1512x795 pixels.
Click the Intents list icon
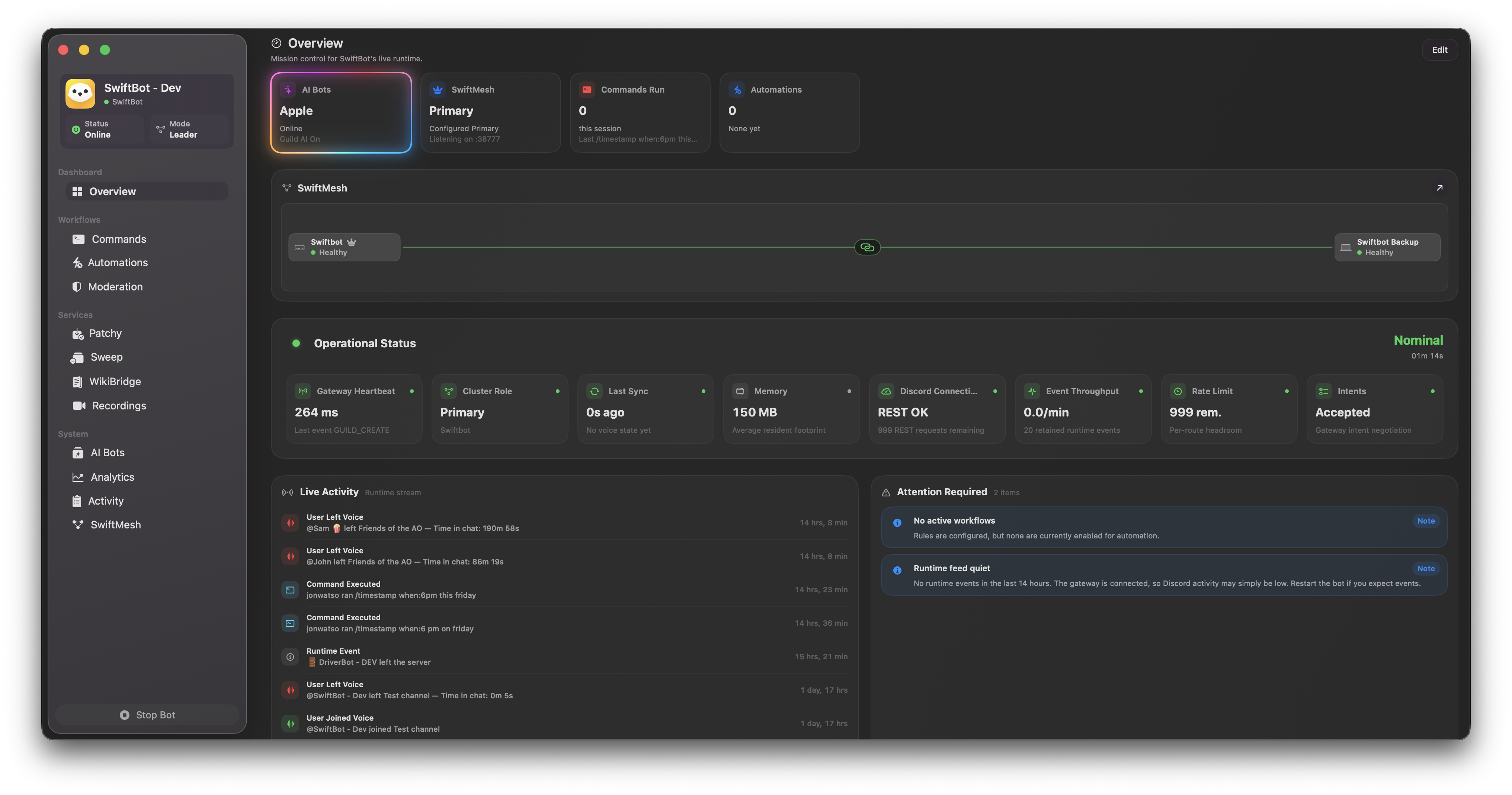pyautogui.click(x=1324, y=391)
